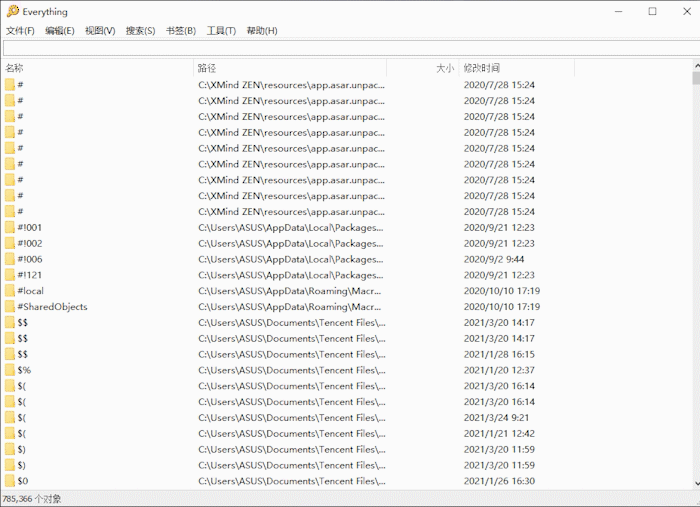
Task: Open the 书签(B) menu
Action: (181, 31)
